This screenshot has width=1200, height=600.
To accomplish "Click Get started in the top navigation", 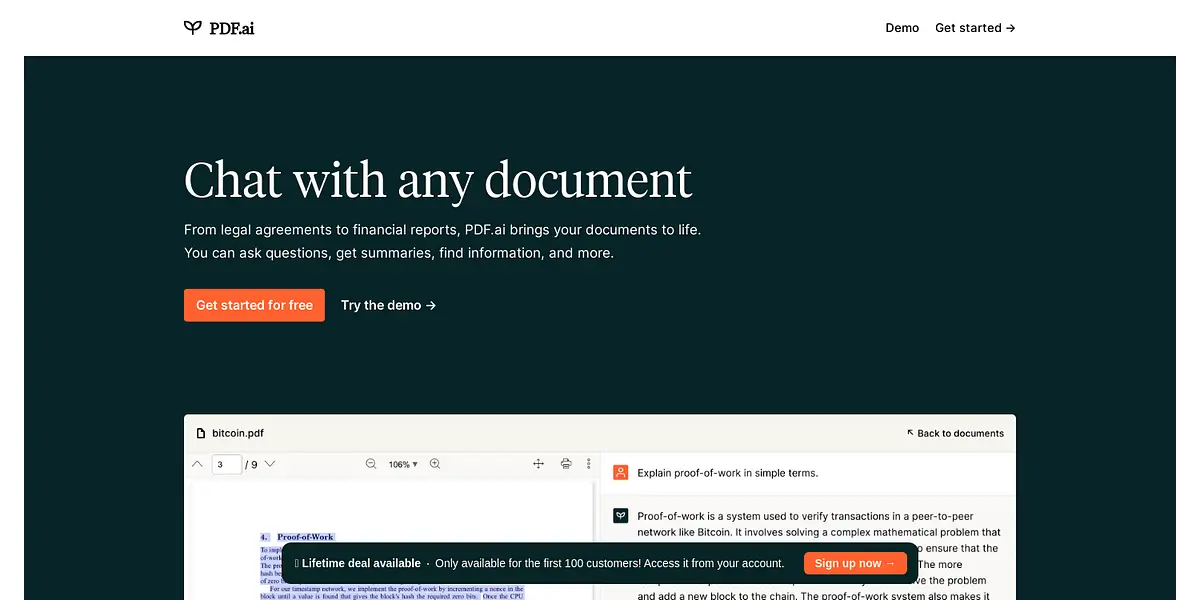I will (974, 28).
